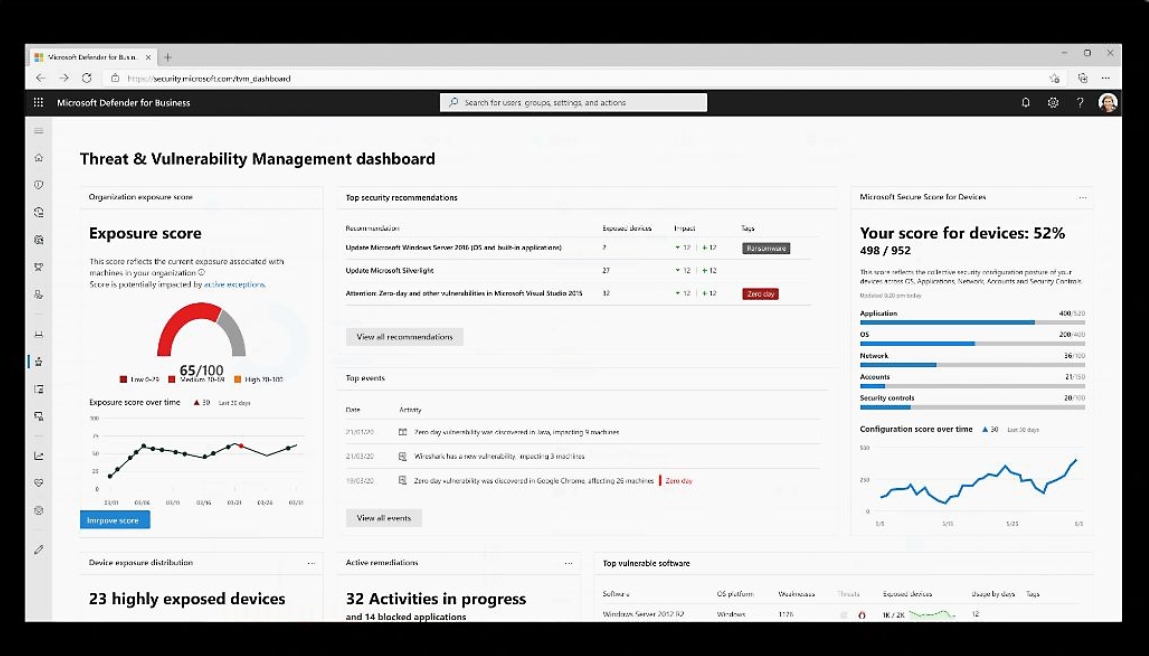Screen dimensions: 1149x656
Task: Click the Application score progress bar
Action: (x=972, y=323)
